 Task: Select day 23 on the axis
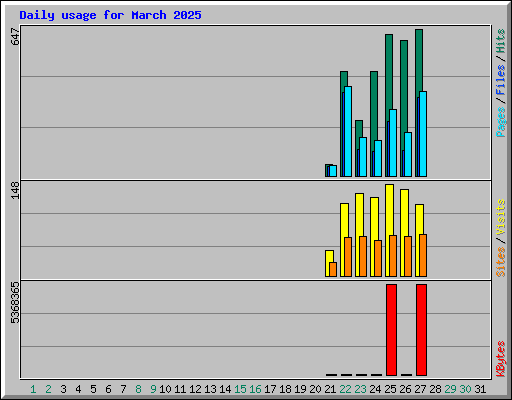point(360,389)
